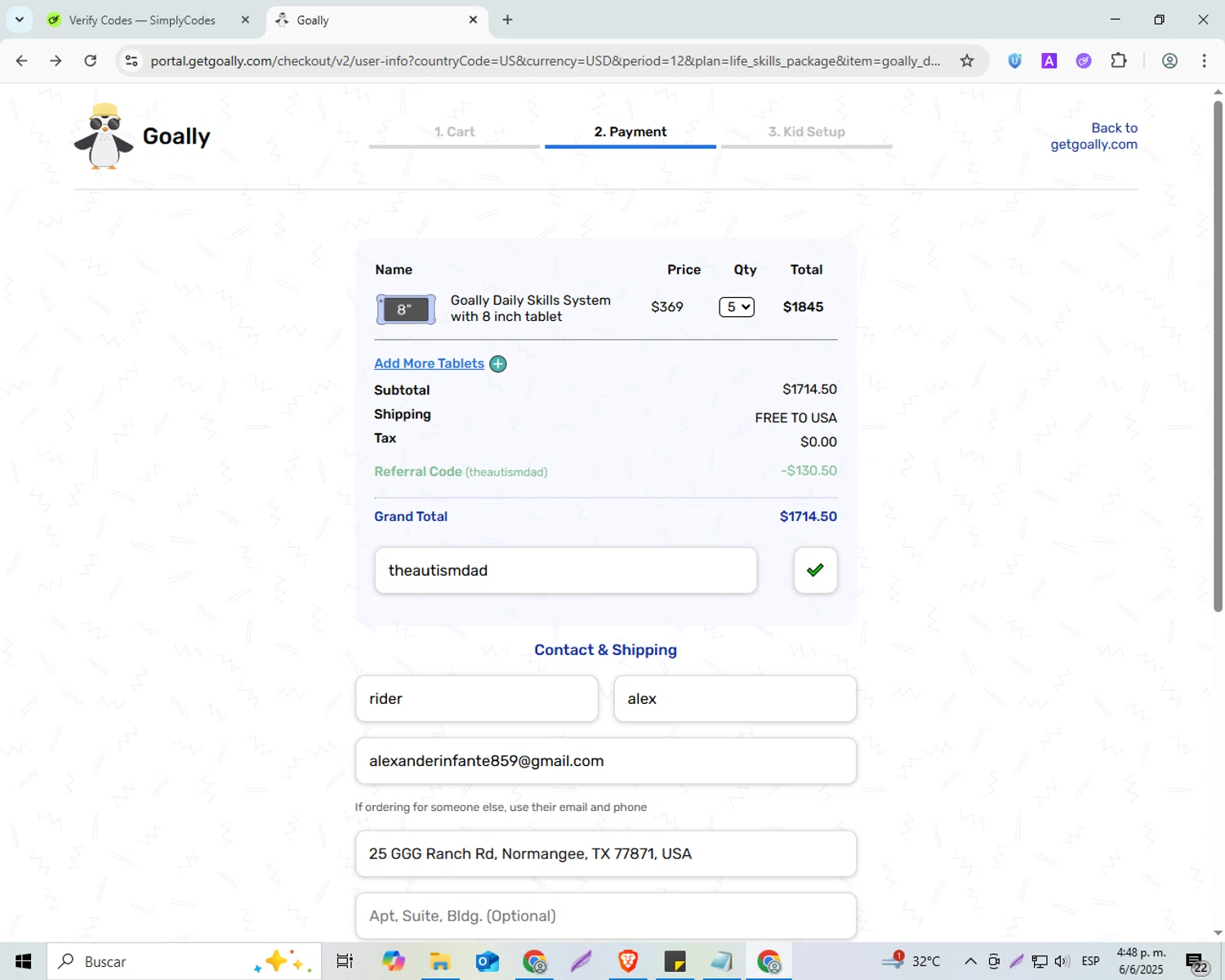
Task: Bookmark this page with the star icon
Action: click(967, 60)
